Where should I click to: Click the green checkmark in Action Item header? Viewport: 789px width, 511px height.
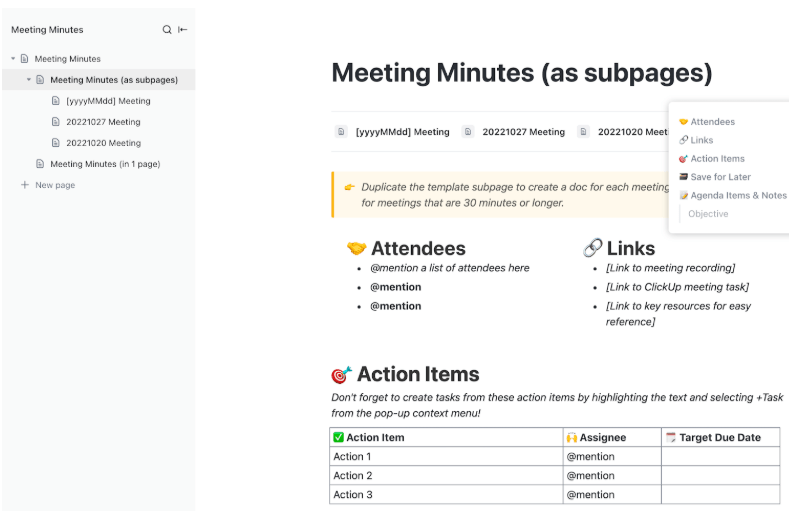338,437
